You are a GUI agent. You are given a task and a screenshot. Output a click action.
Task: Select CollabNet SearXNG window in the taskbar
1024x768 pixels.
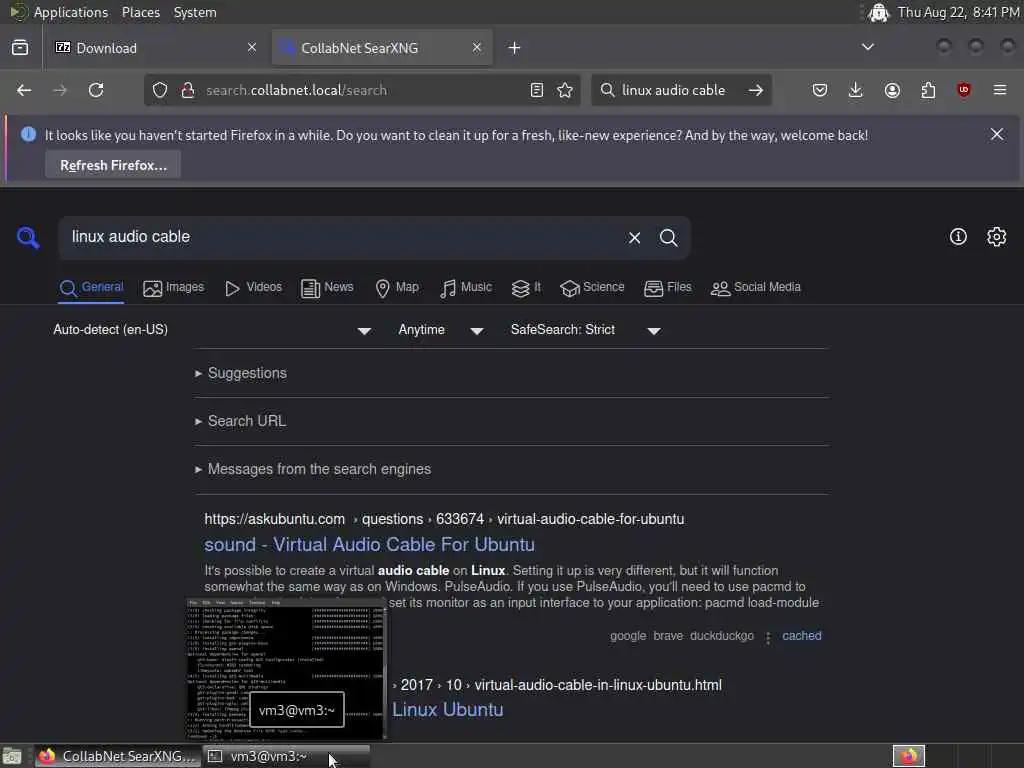pyautogui.click(x=118, y=756)
